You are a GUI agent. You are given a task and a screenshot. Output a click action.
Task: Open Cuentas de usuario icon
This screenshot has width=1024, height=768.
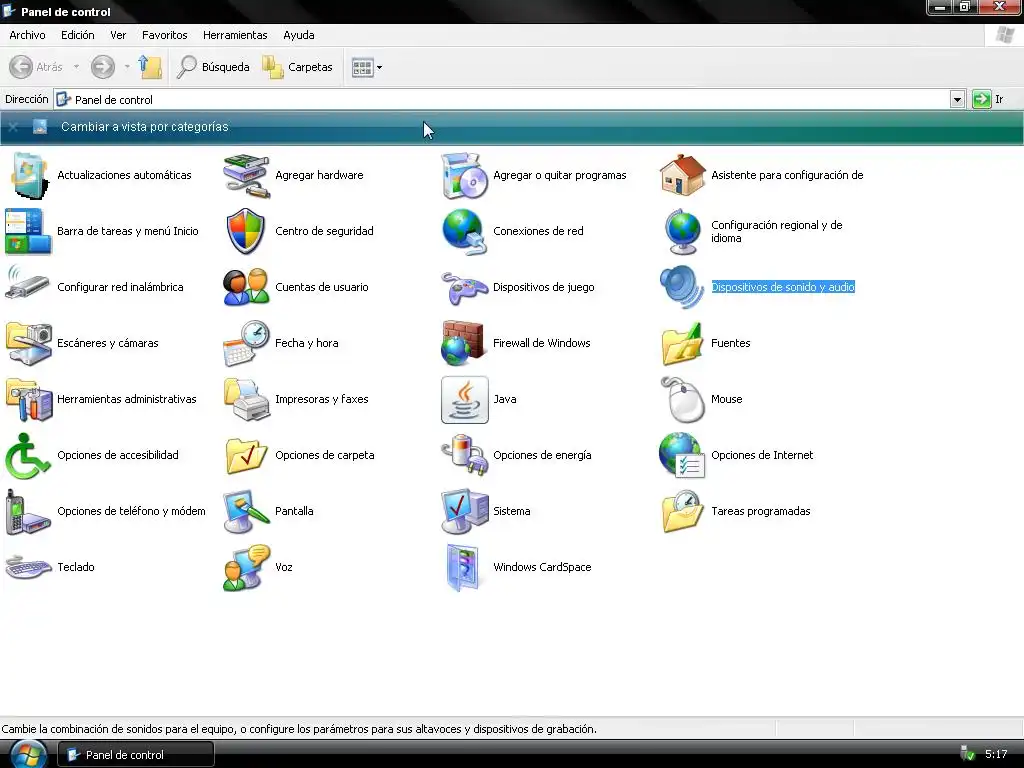pyautogui.click(x=246, y=287)
